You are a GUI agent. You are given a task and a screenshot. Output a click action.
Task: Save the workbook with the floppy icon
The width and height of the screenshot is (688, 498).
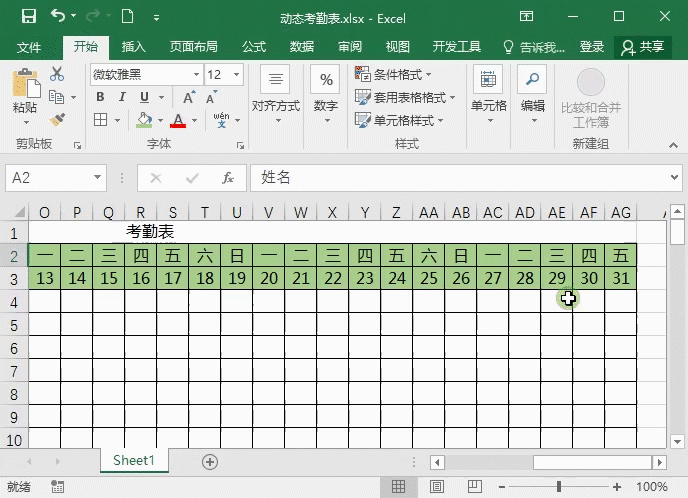[x=29, y=17]
